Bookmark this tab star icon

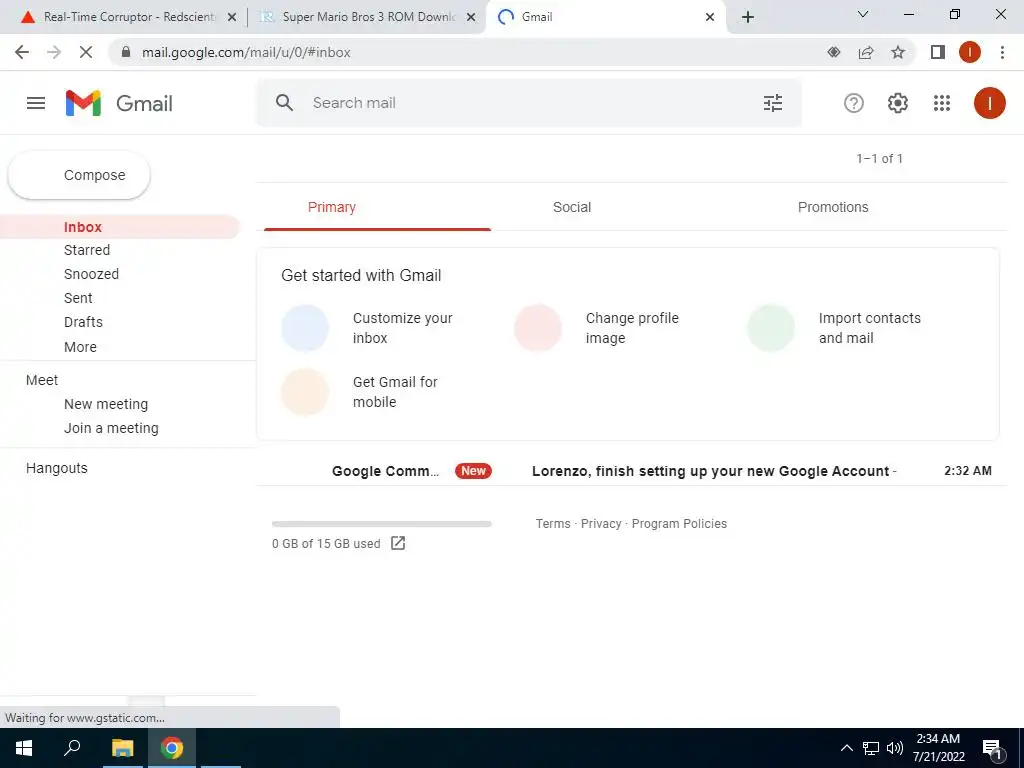click(x=898, y=52)
